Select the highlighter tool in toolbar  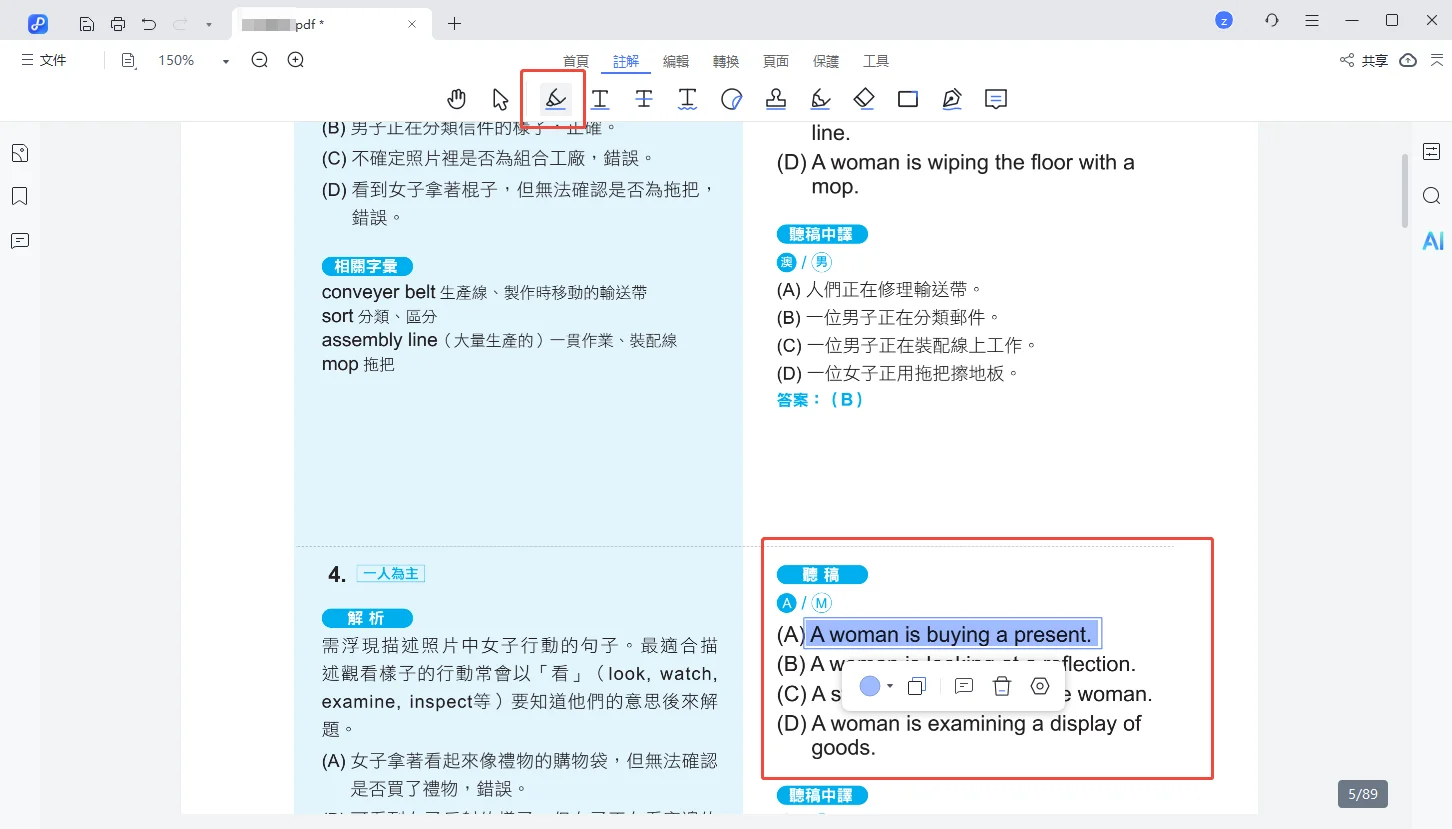pyautogui.click(x=555, y=98)
